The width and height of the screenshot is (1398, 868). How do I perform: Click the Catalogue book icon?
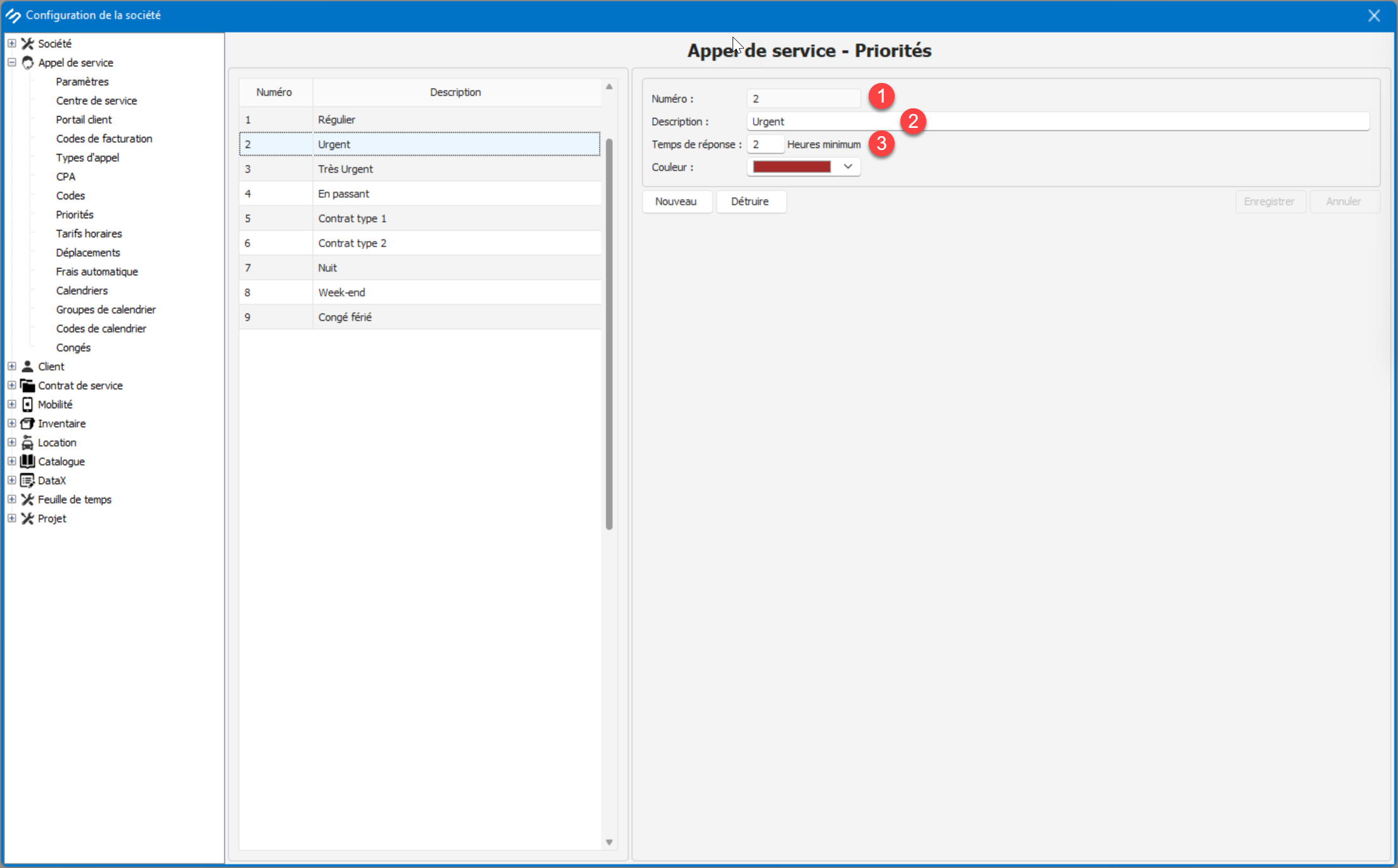(27, 462)
